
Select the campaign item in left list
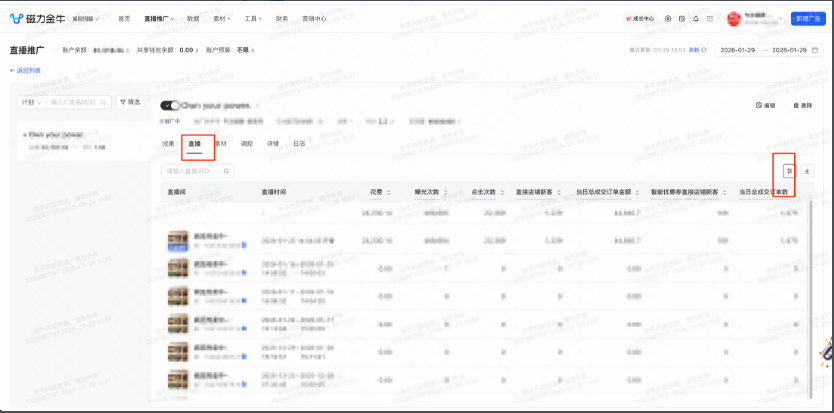click(x=84, y=141)
